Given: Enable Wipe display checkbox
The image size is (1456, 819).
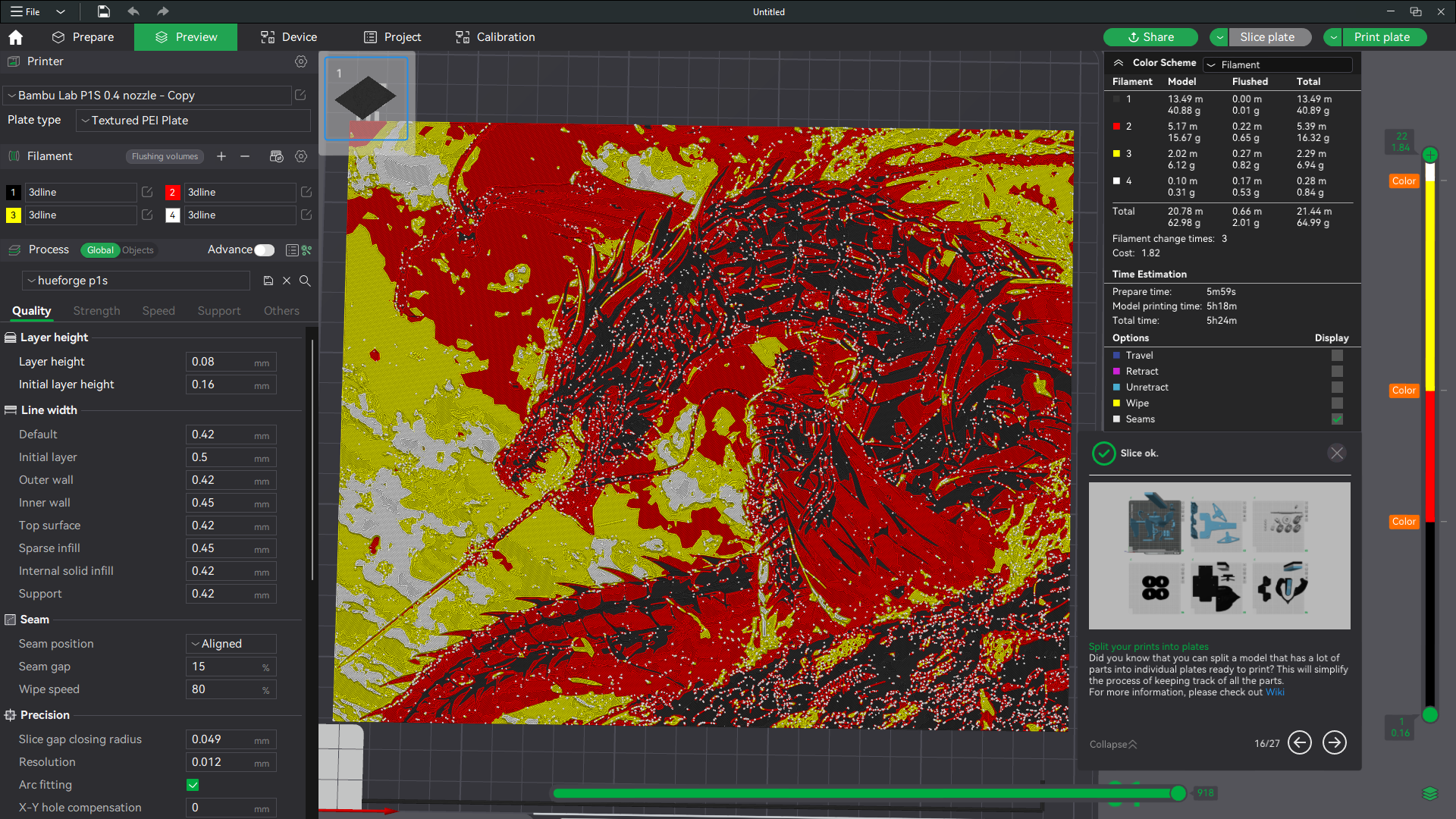Looking at the screenshot, I should click(1337, 403).
